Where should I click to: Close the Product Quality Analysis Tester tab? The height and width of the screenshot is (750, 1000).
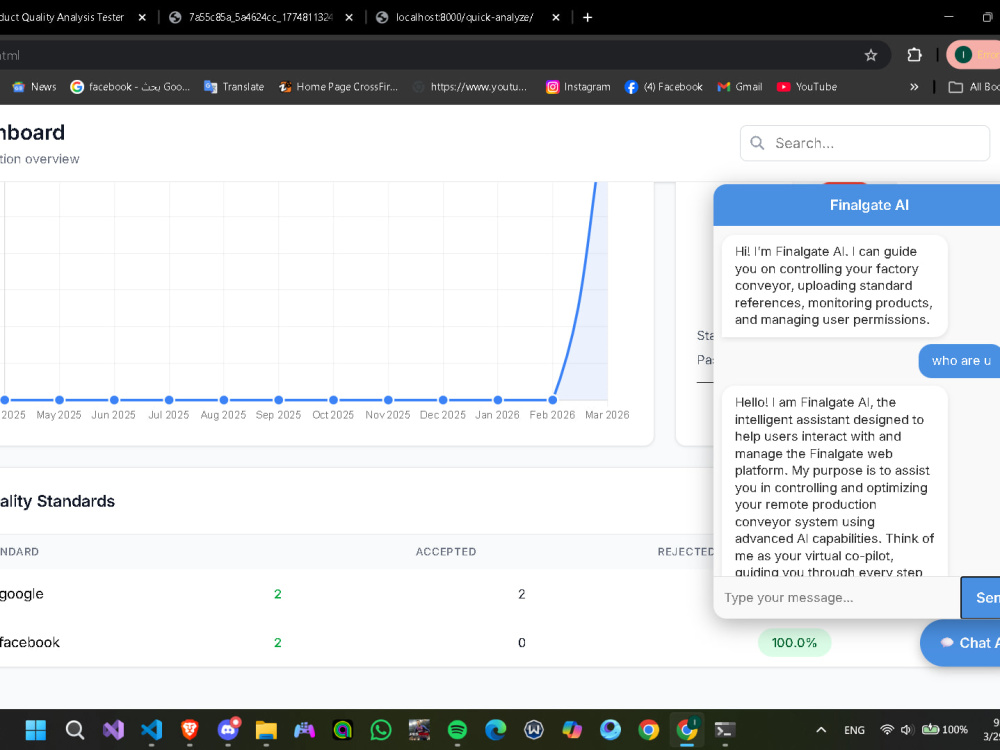[x=142, y=17]
